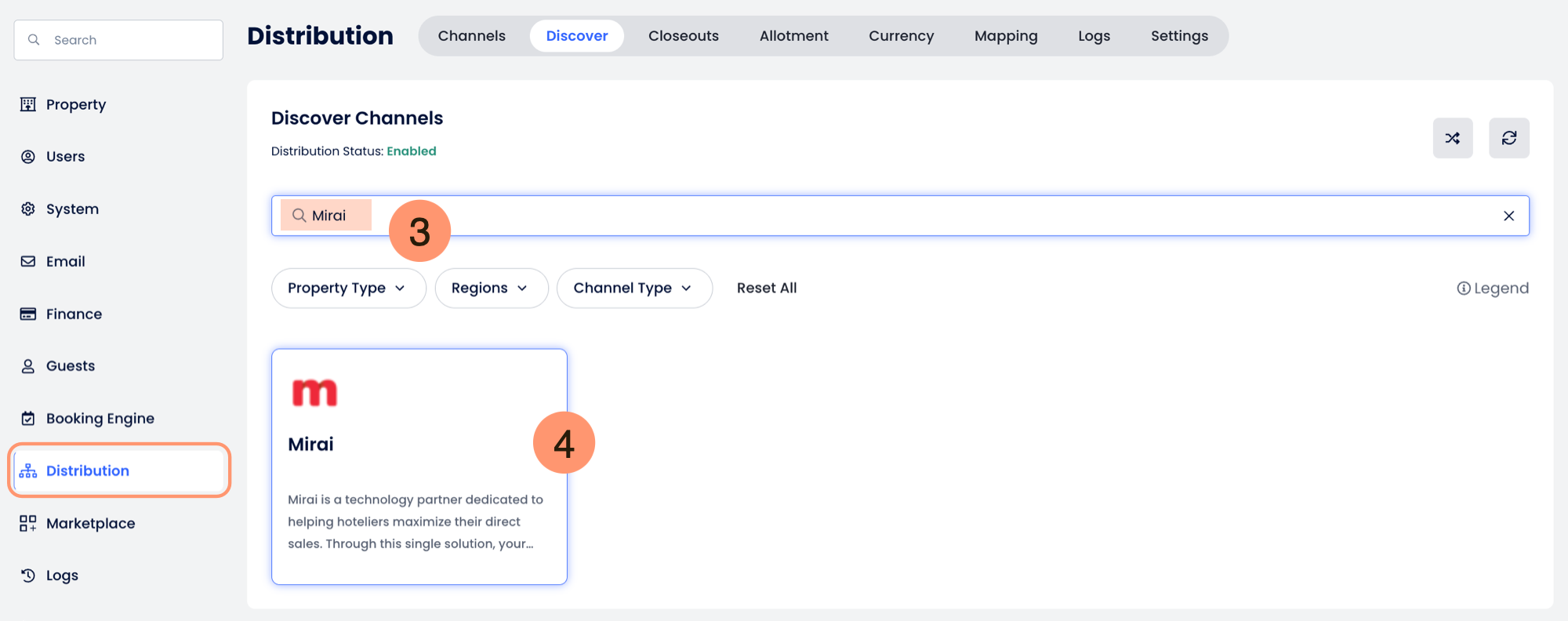Switch to the Closeouts tab
The height and width of the screenshot is (621, 1568).
pyautogui.click(x=683, y=36)
